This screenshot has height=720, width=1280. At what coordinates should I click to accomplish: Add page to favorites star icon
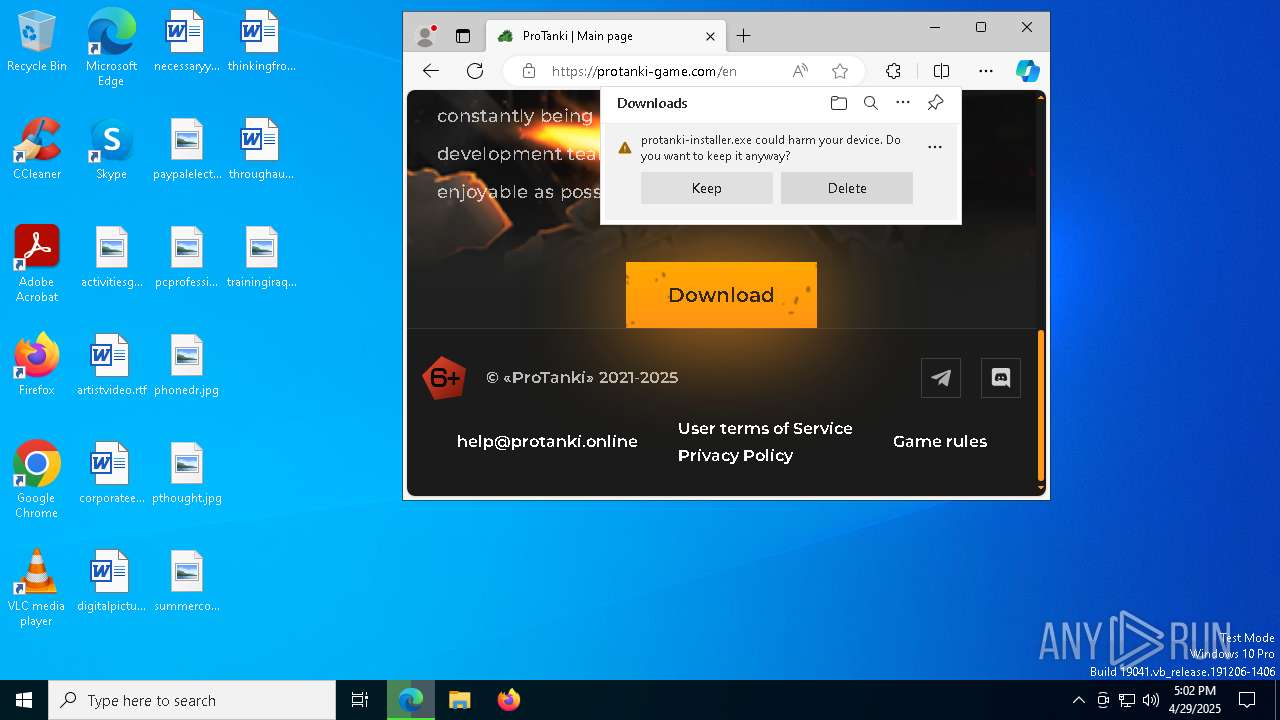point(840,71)
